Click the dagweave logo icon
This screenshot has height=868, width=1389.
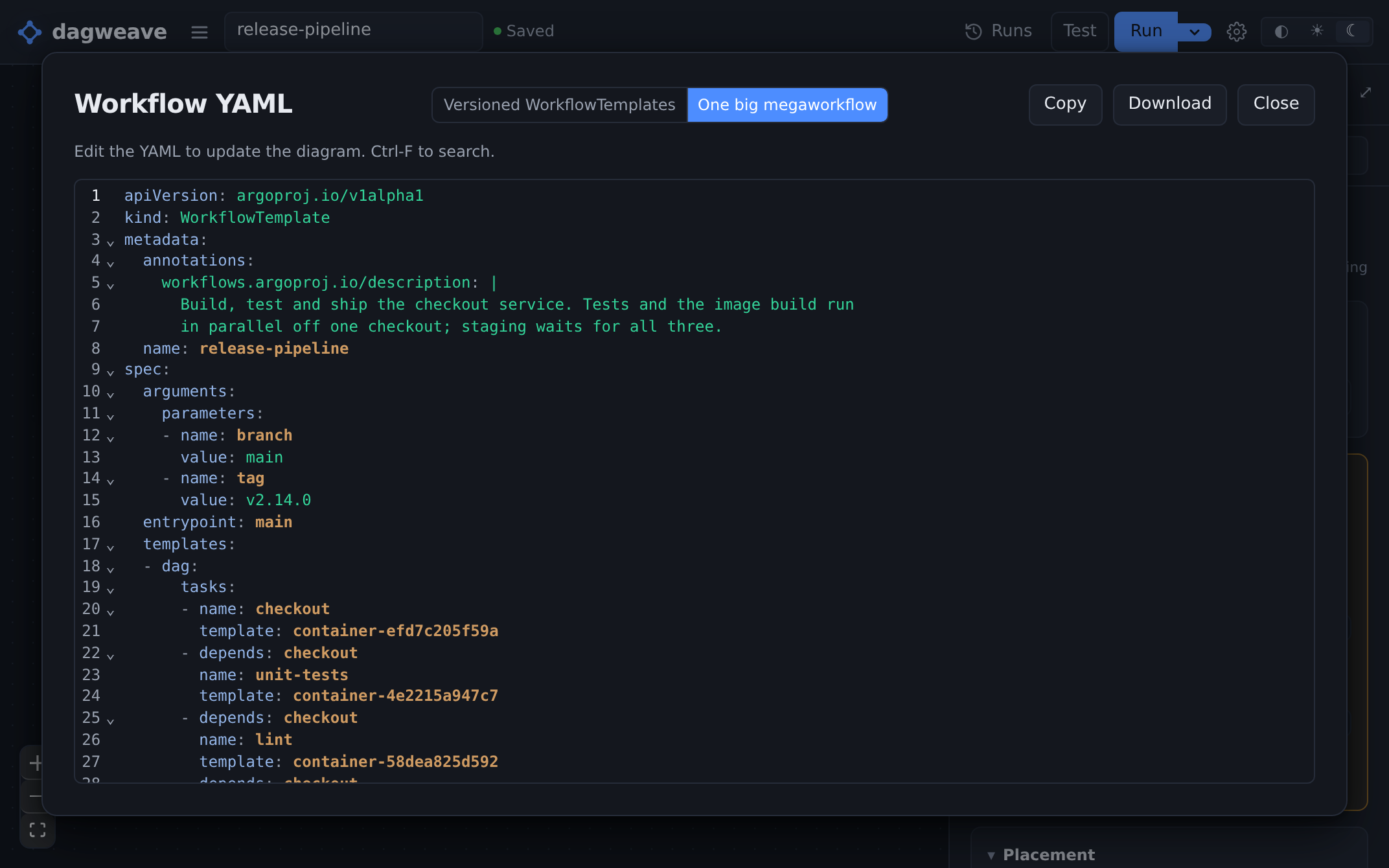30,32
